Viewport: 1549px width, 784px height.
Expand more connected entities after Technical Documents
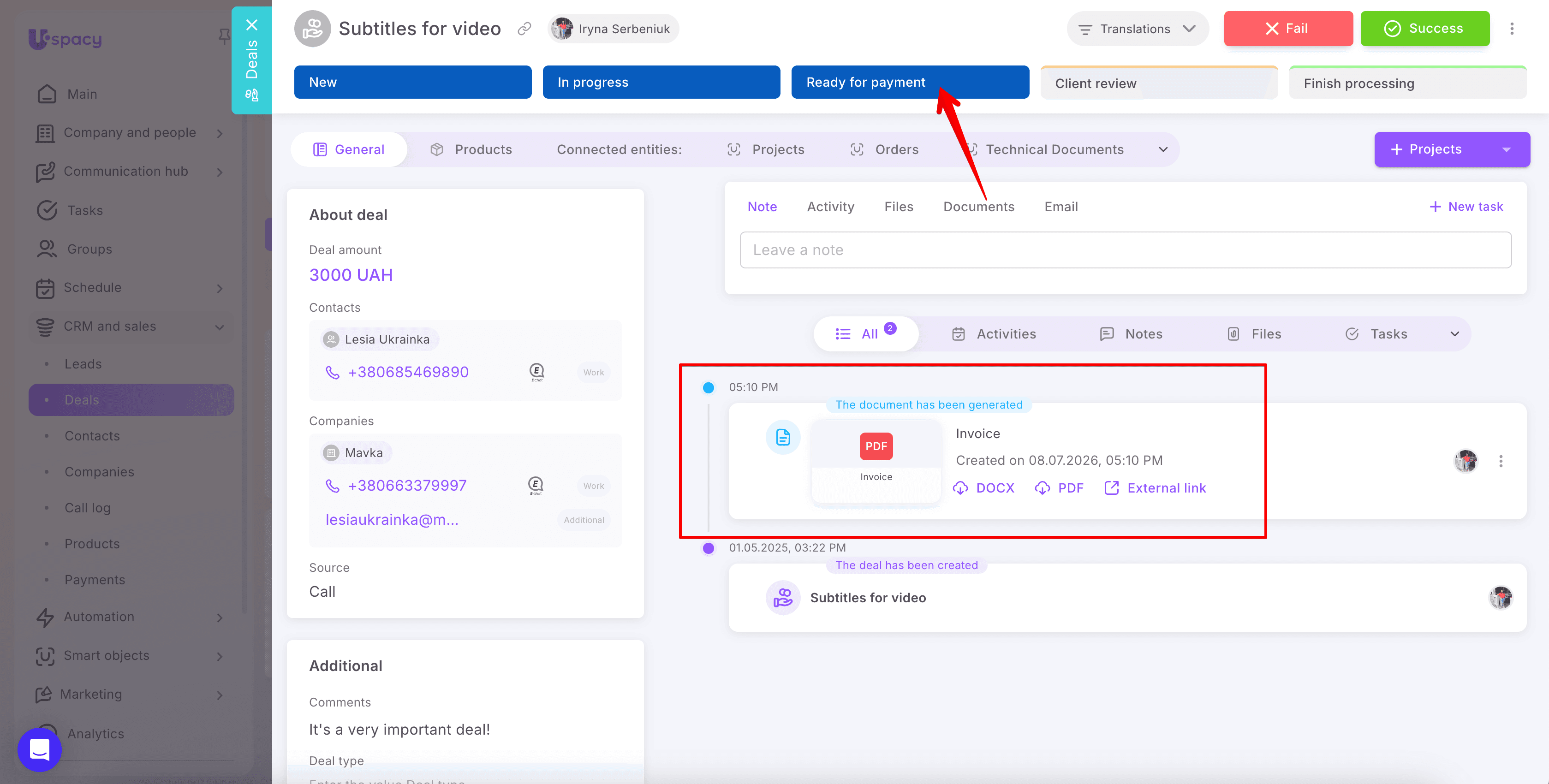[x=1163, y=150]
